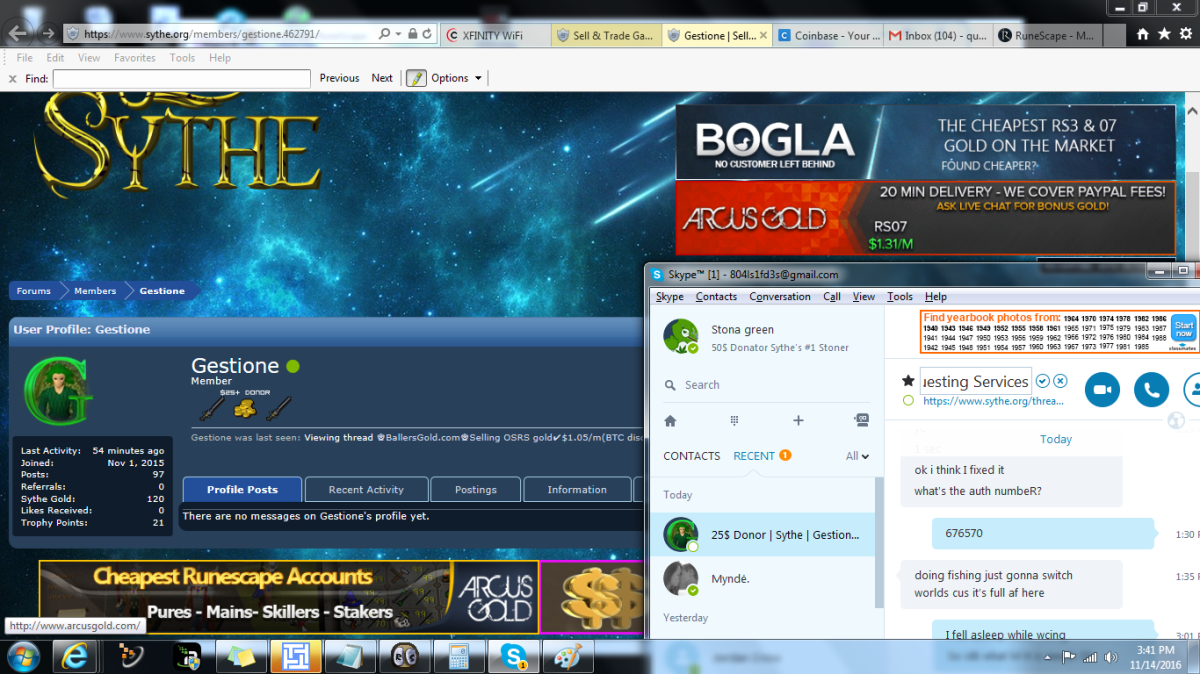Image resolution: width=1200 pixels, height=674 pixels.
Task: Open the Conversation menu in Skype
Action: [x=780, y=297]
